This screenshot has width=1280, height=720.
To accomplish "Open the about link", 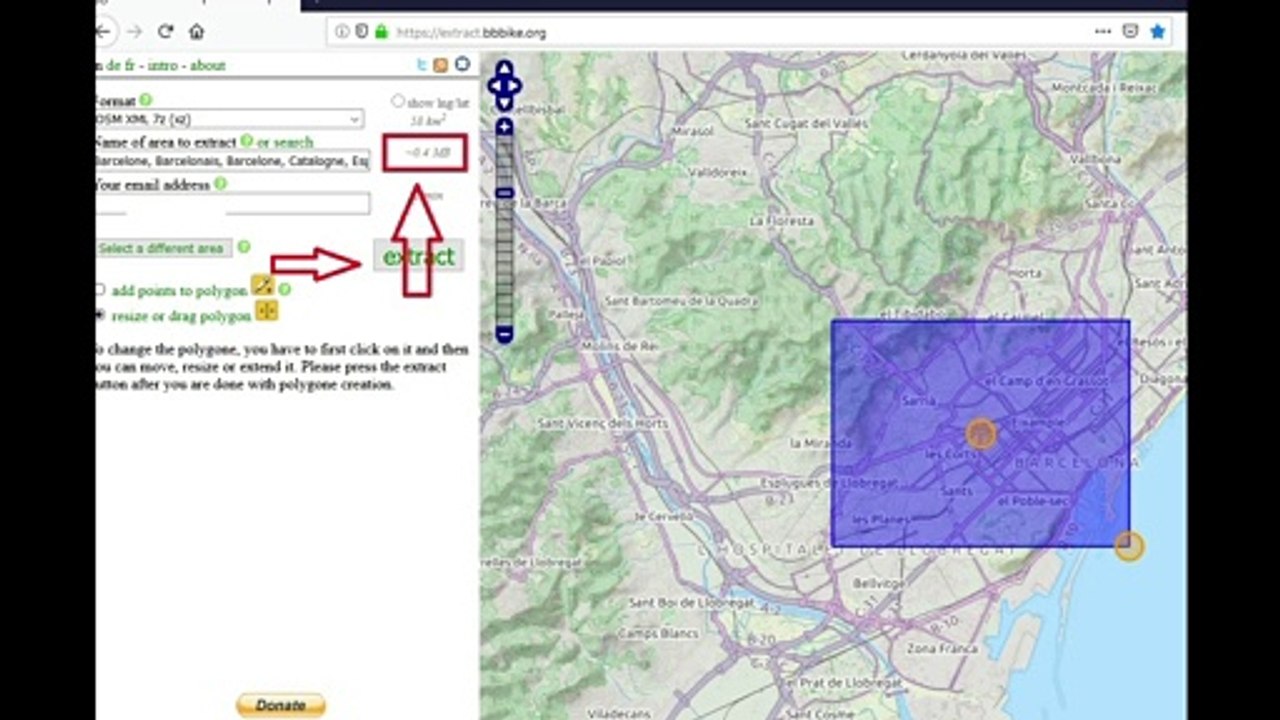I will pos(208,65).
